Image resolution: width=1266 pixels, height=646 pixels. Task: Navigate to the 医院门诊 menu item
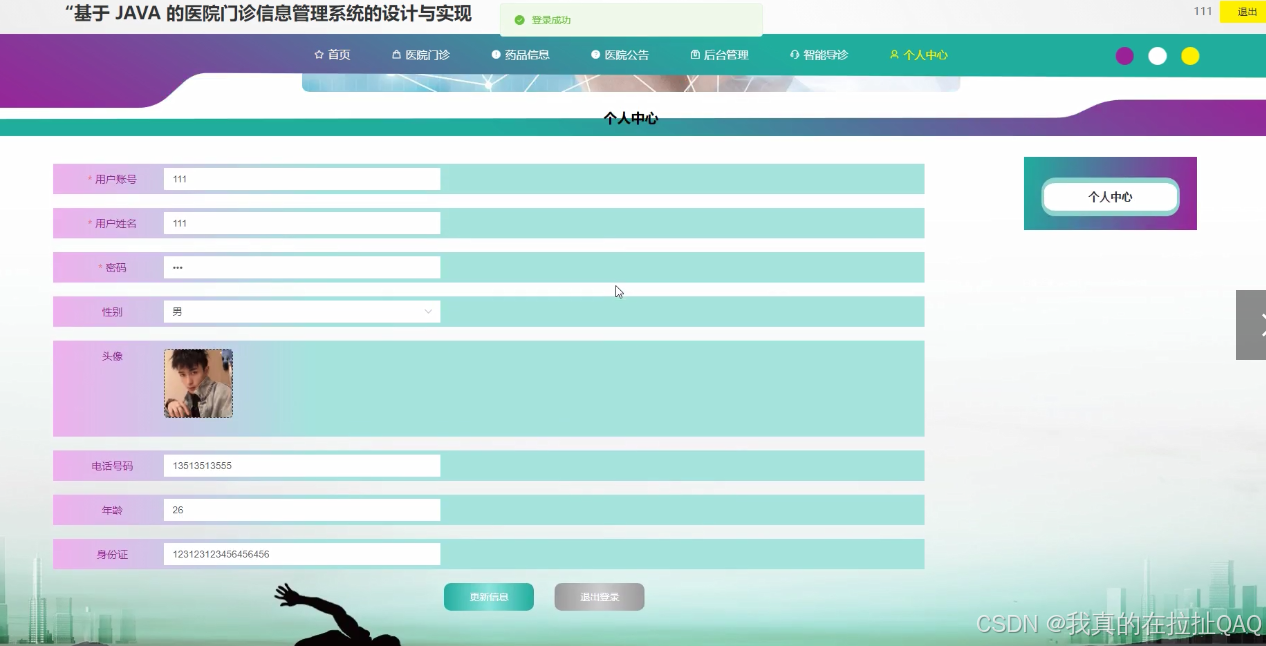click(x=420, y=55)
